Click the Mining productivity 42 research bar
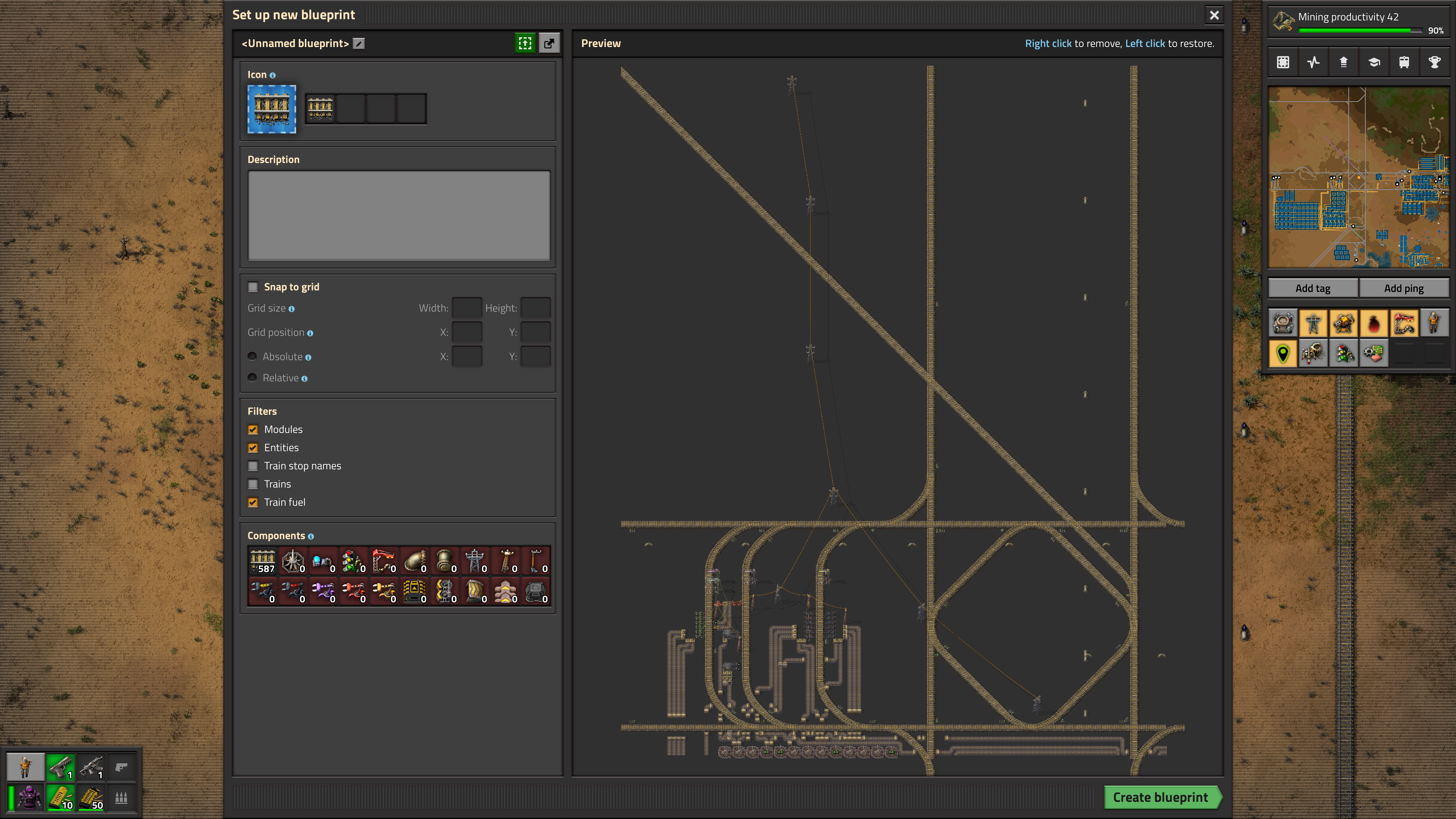This screenshot has height=819, width=1456. click(1359, 23)
